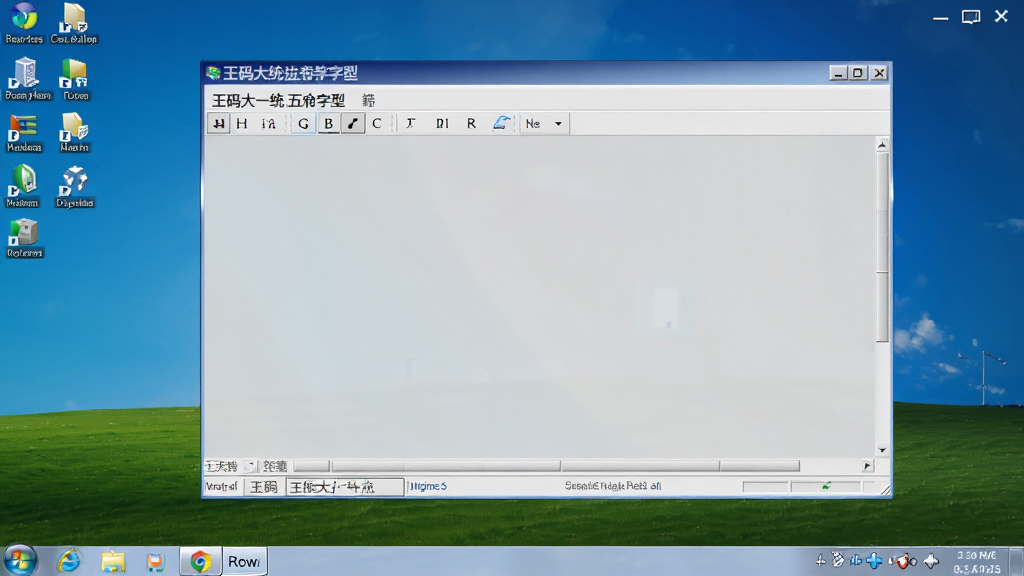Open the Windows Start orb

coord(20,561)
